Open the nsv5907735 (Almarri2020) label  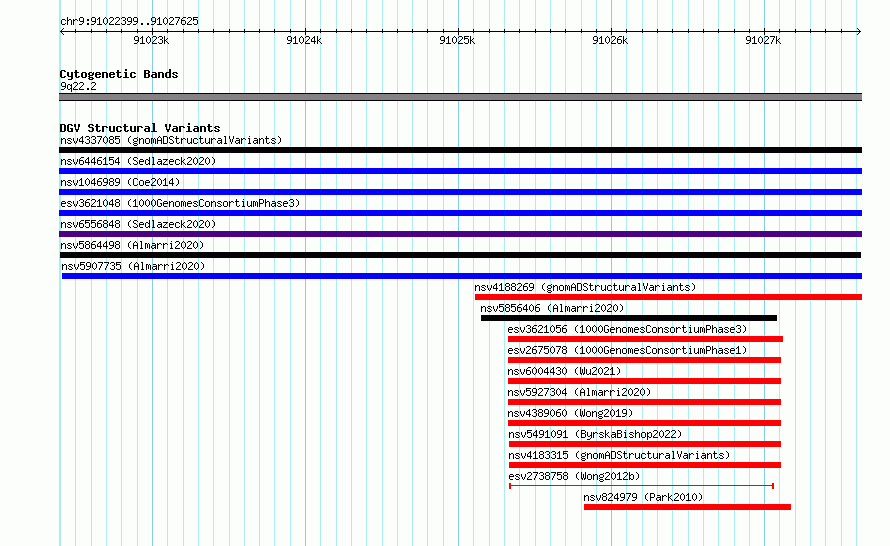pyautogui.click(x=133, y=266)
